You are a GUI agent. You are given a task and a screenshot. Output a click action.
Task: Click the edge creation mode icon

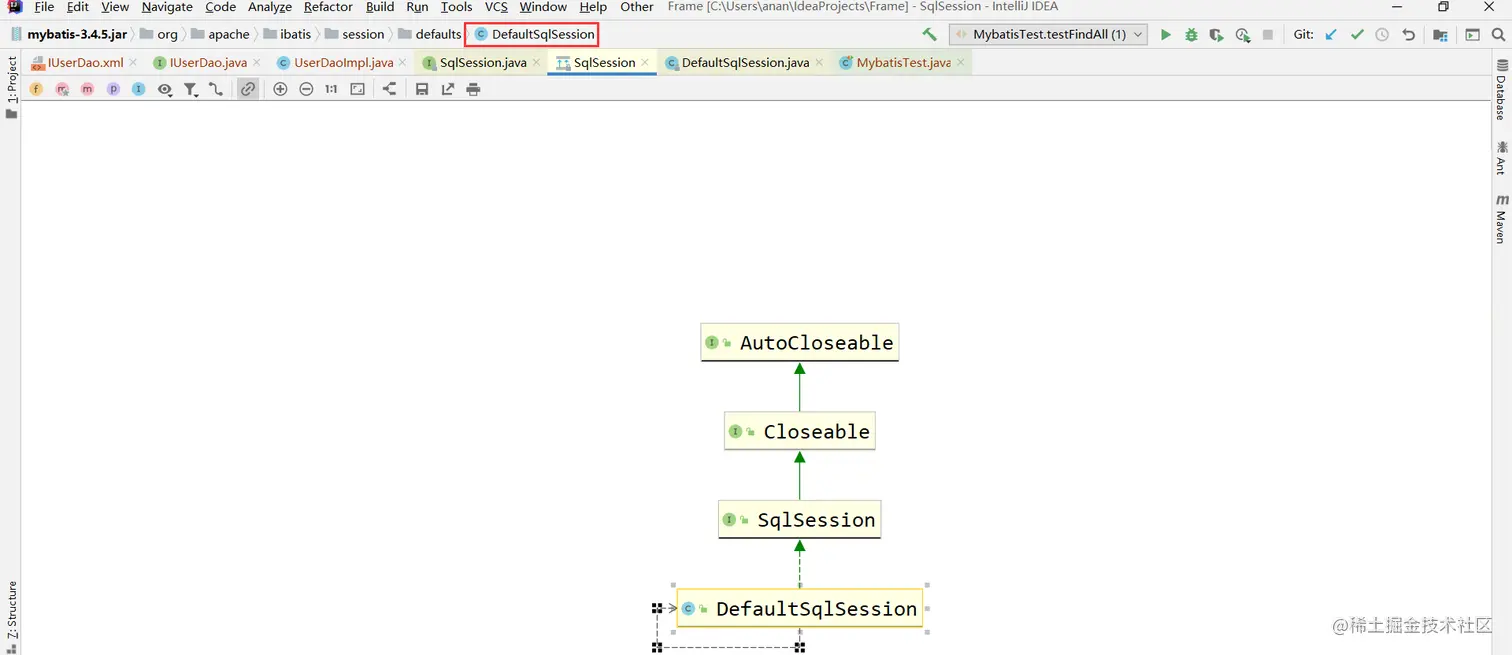coord(216,89)
